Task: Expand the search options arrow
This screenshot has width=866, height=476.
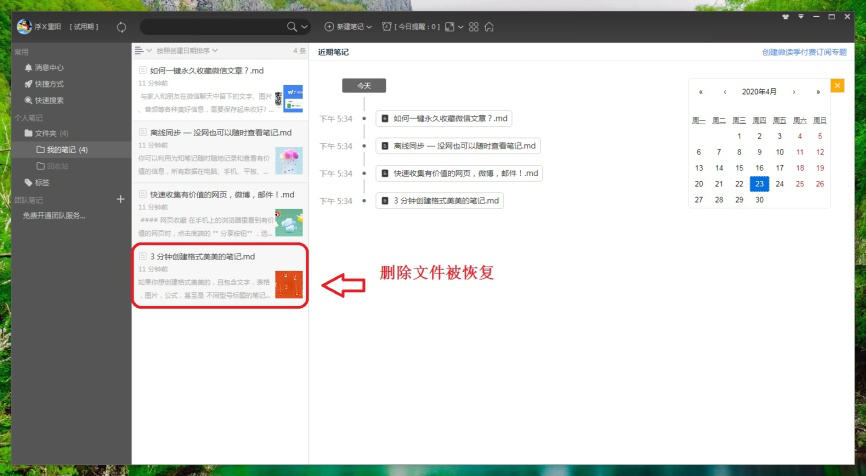Action: (x=304, y=27)
